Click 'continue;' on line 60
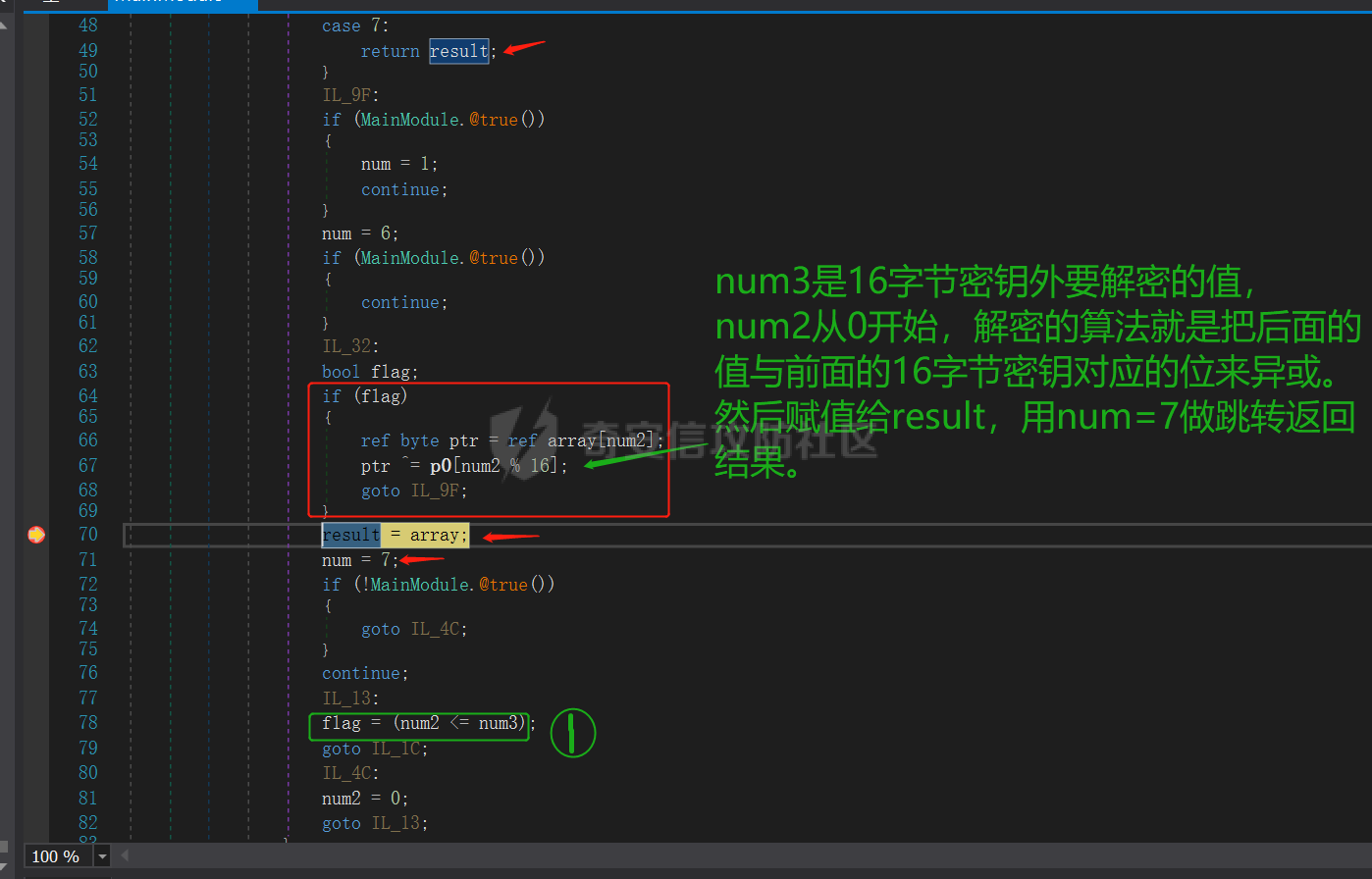This screenshot has height=879, width=1372. click(404, 302)
